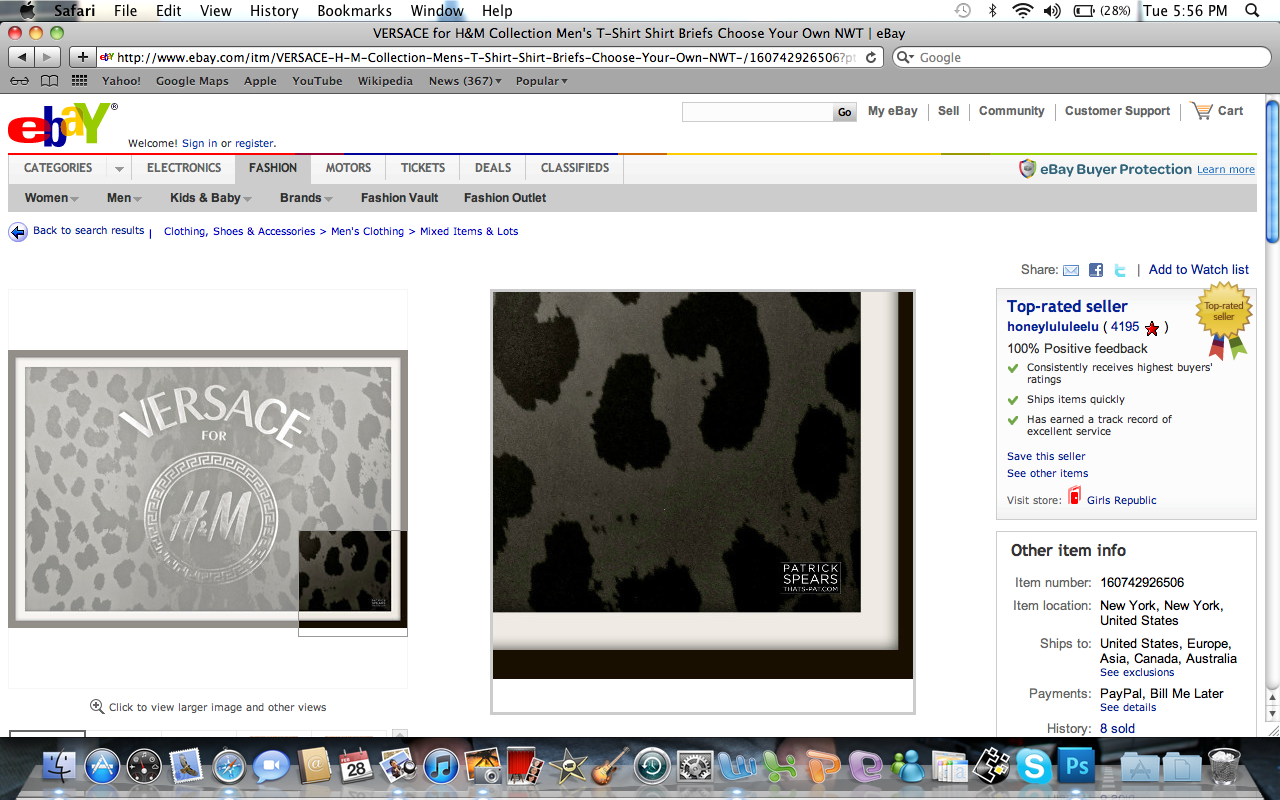Open the Bluetooth status menu
This screenshot has height=800, width=1280.
point(993,11)
